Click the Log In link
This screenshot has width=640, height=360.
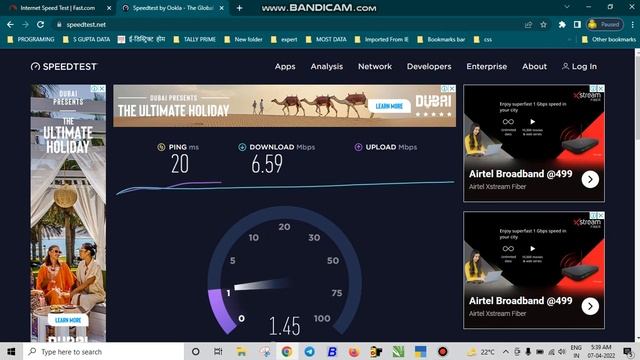click(x=579, y=67)
